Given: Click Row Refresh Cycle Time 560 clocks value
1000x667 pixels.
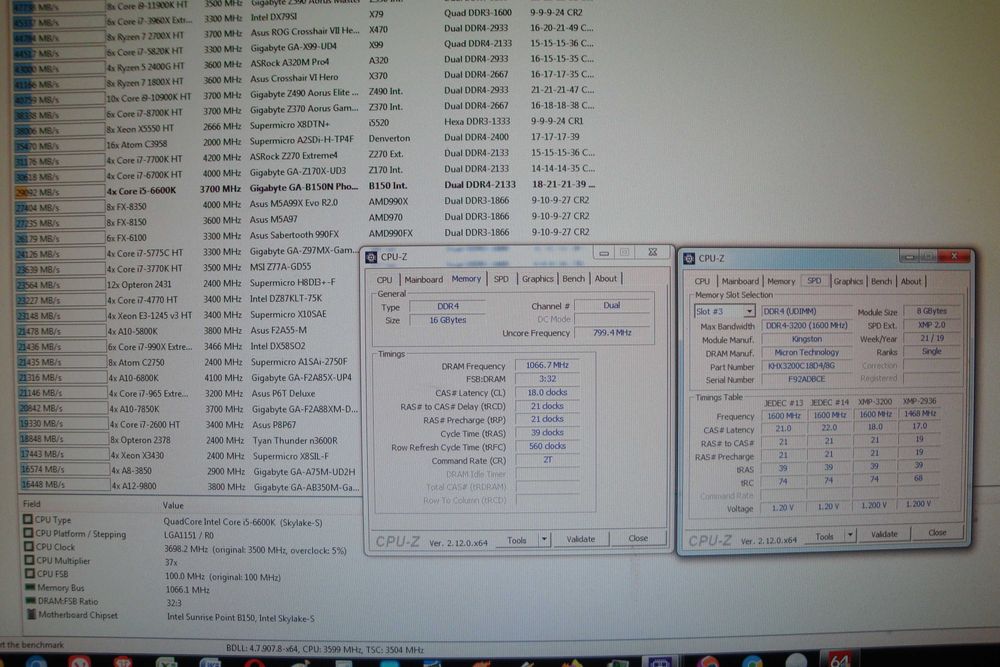Looking at the screenshot, I should click(547, 446).
